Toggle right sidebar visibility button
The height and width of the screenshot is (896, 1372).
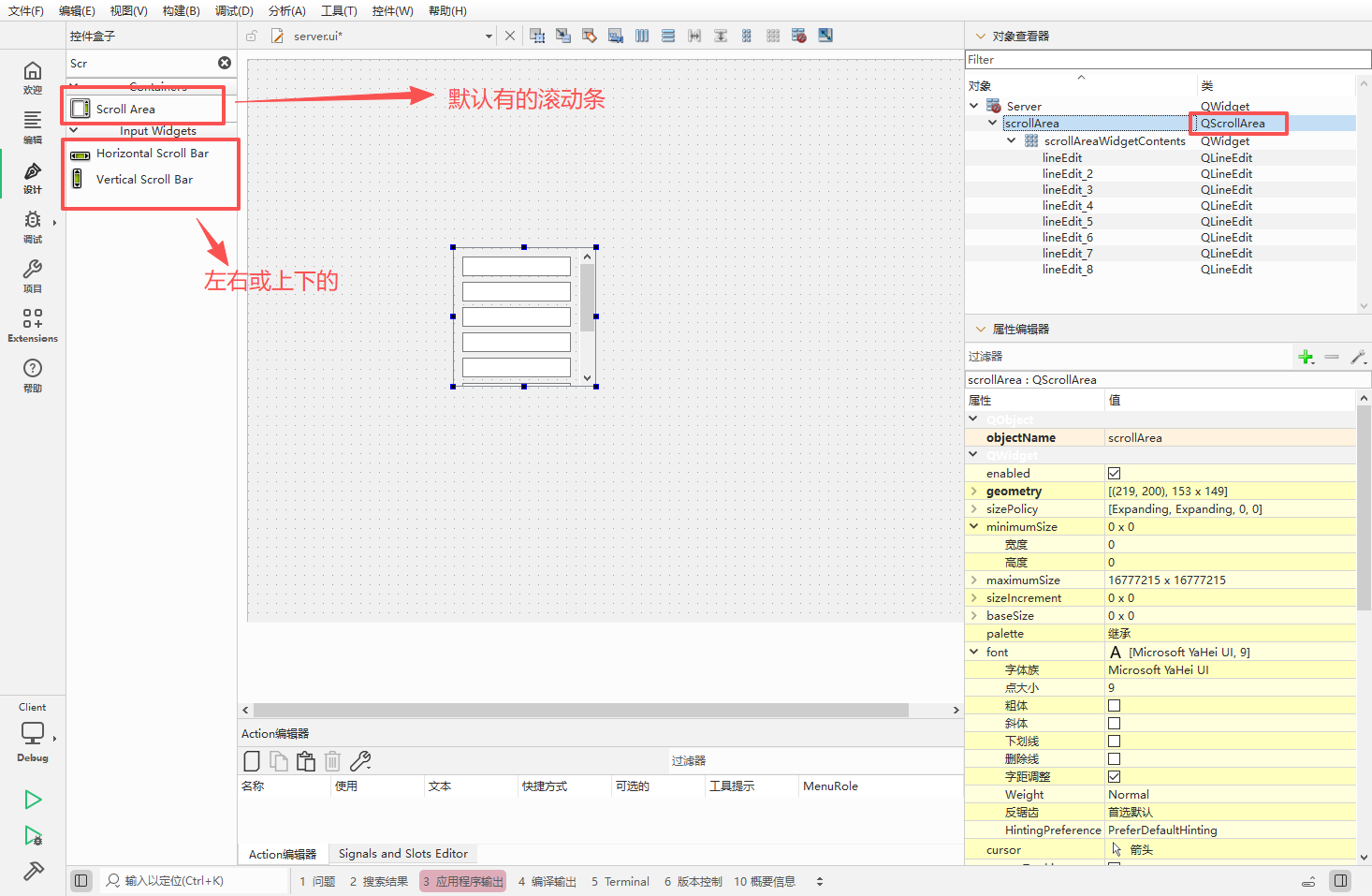coord(1341,880)
